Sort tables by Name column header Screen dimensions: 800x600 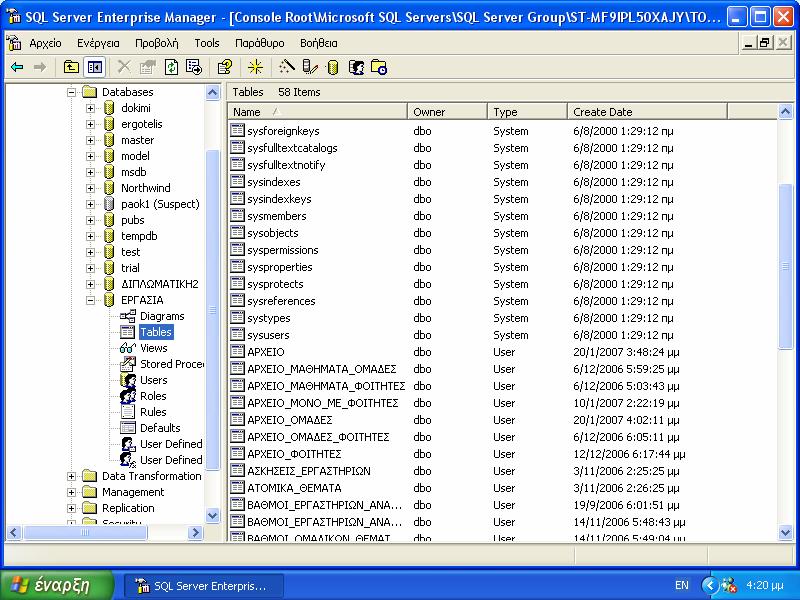tap(317, 112)
